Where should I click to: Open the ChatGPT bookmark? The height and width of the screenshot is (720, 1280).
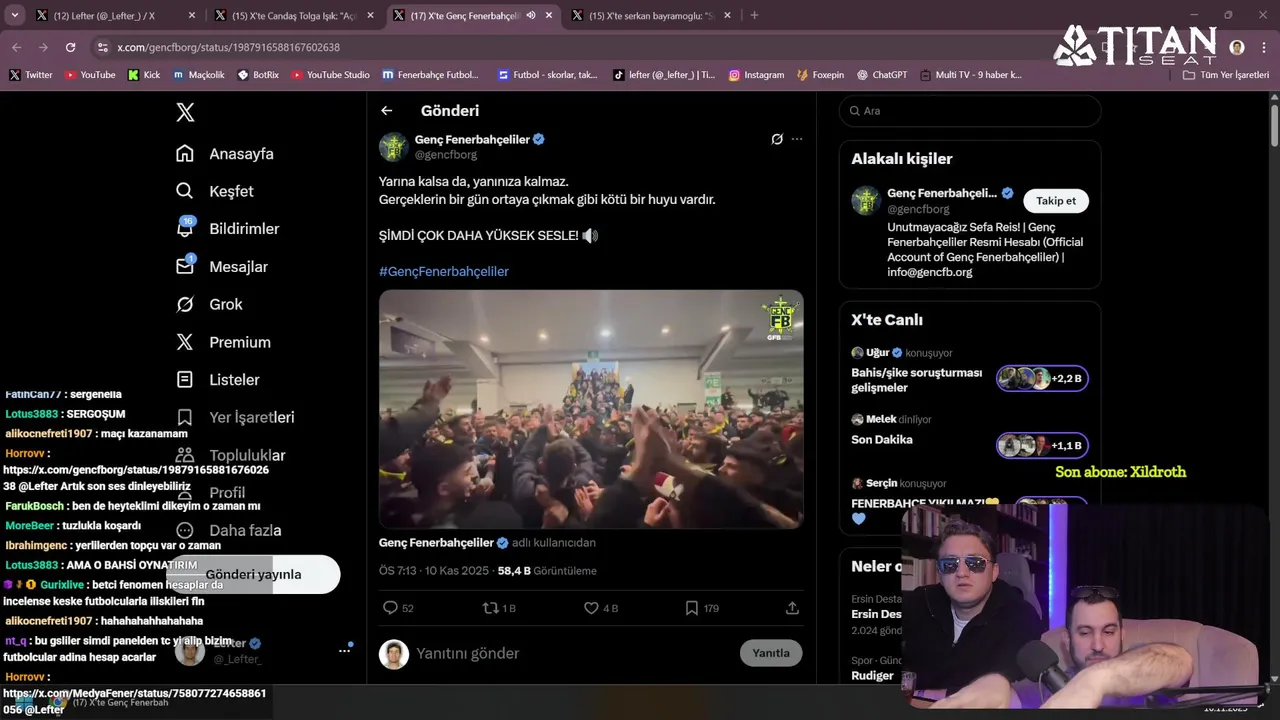[881, 75]
